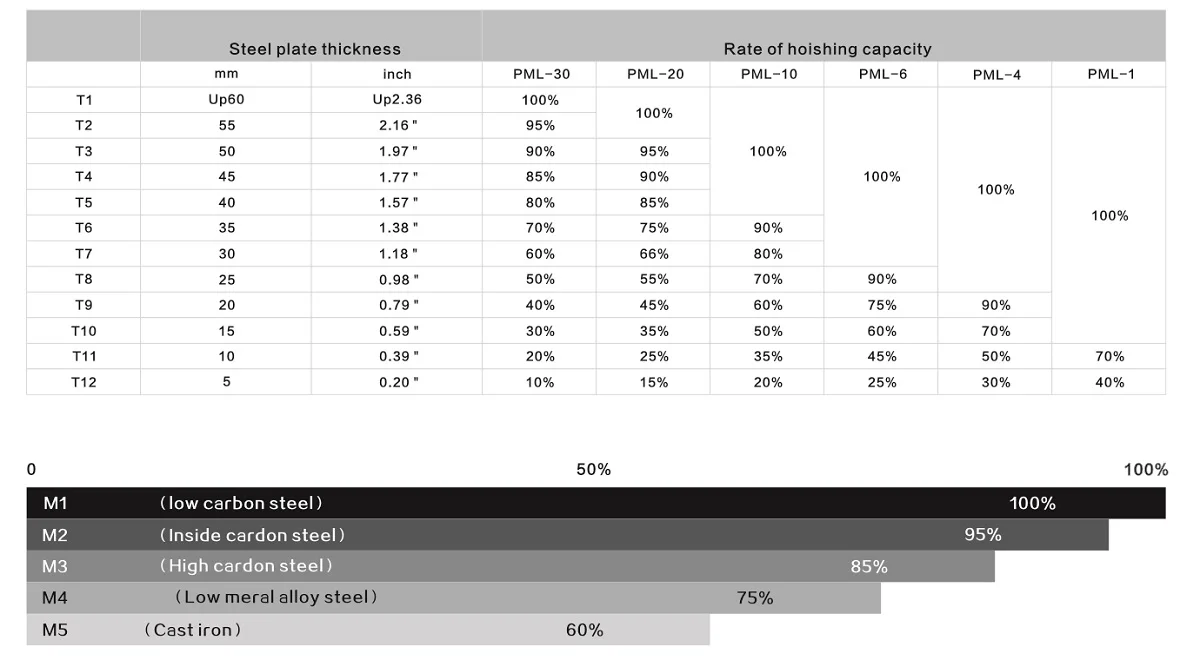Click the 50% scale label above the bars
The width and height of the screenshot is (1200, 660).
(593, 470)
